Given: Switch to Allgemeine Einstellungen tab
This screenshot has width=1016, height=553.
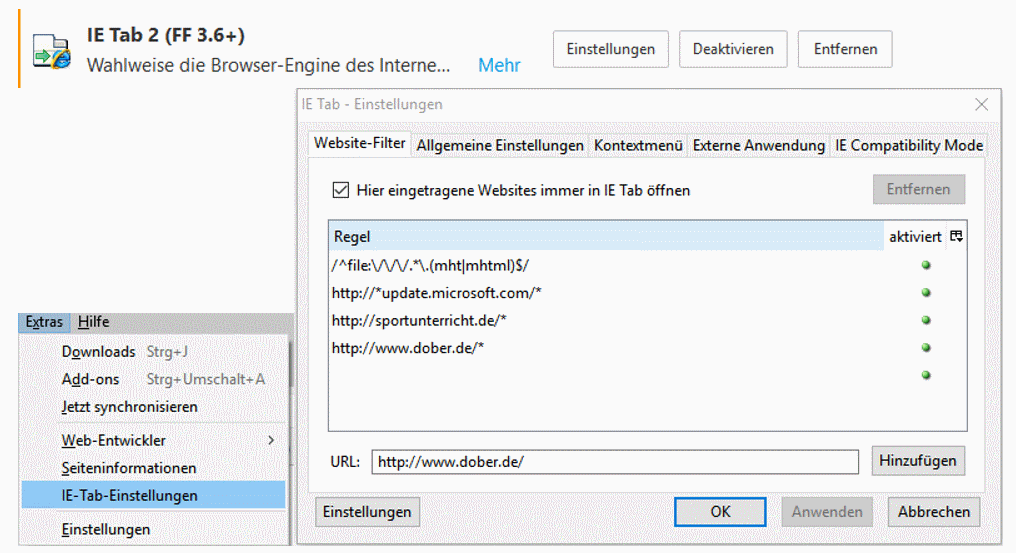Looking at the screenshot, I should click(499, 145).
